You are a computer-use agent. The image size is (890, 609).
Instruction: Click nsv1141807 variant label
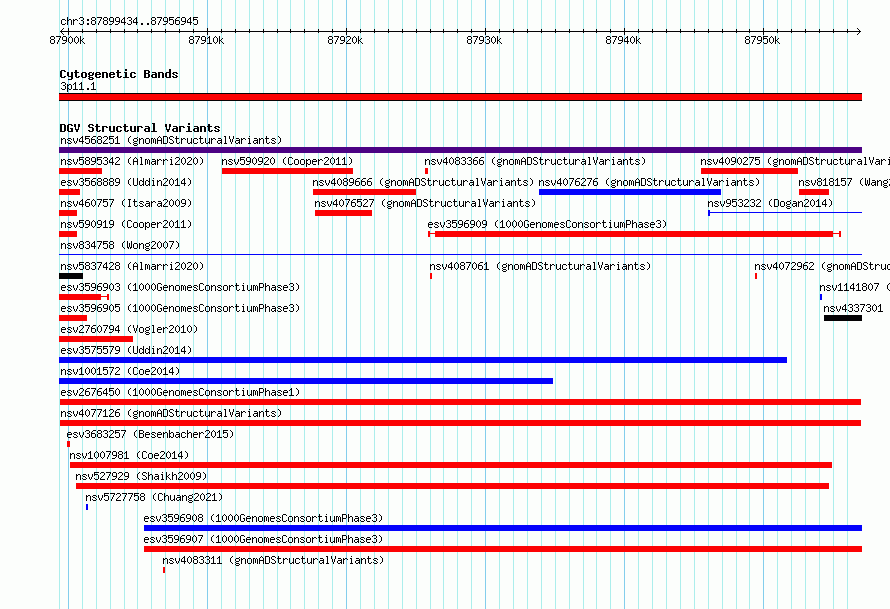[x=854, y=287]
